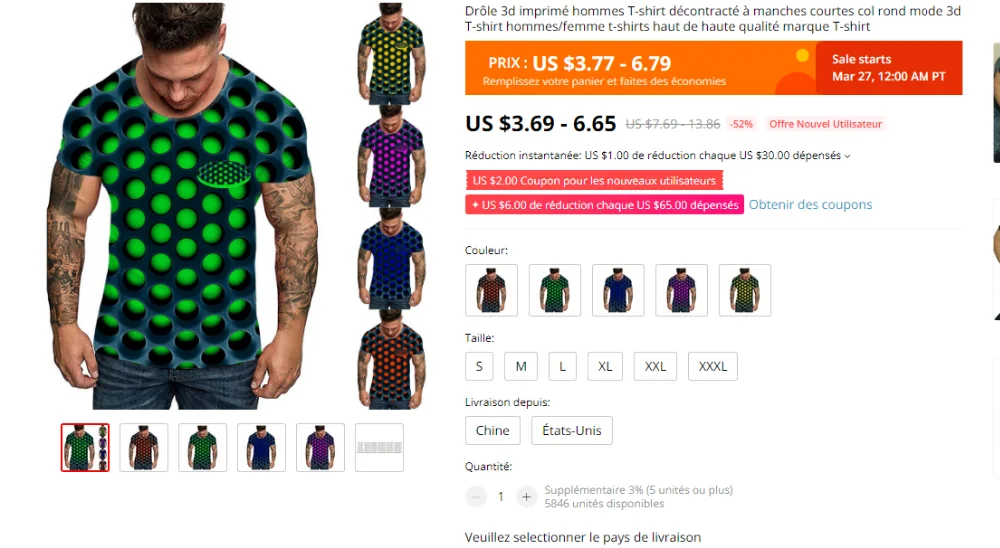
Task: Show the orange shirt gallery thumbnail
Action: (144, 447)
